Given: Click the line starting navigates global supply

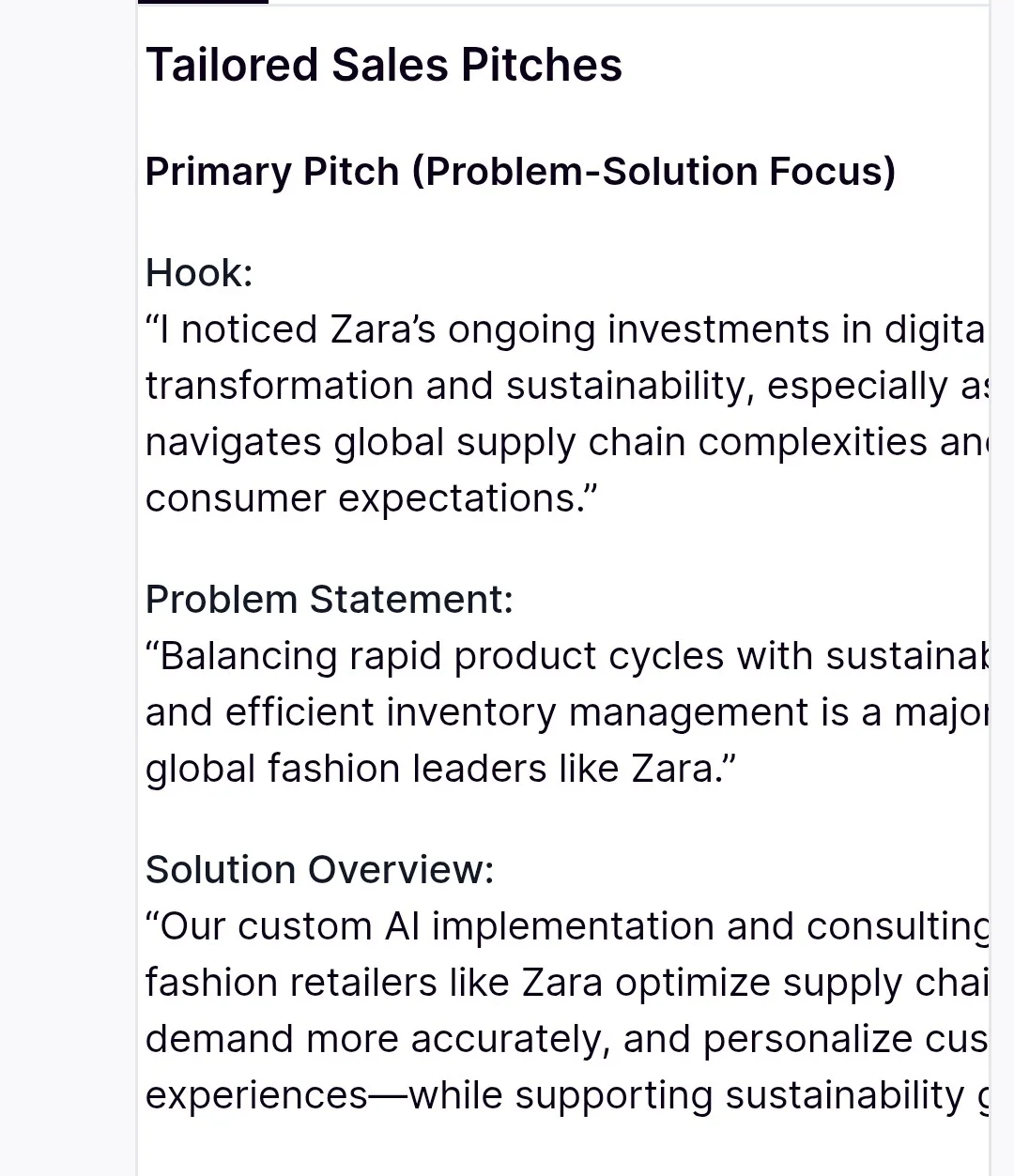Looking at the screenshot, I should coord(563,442).
